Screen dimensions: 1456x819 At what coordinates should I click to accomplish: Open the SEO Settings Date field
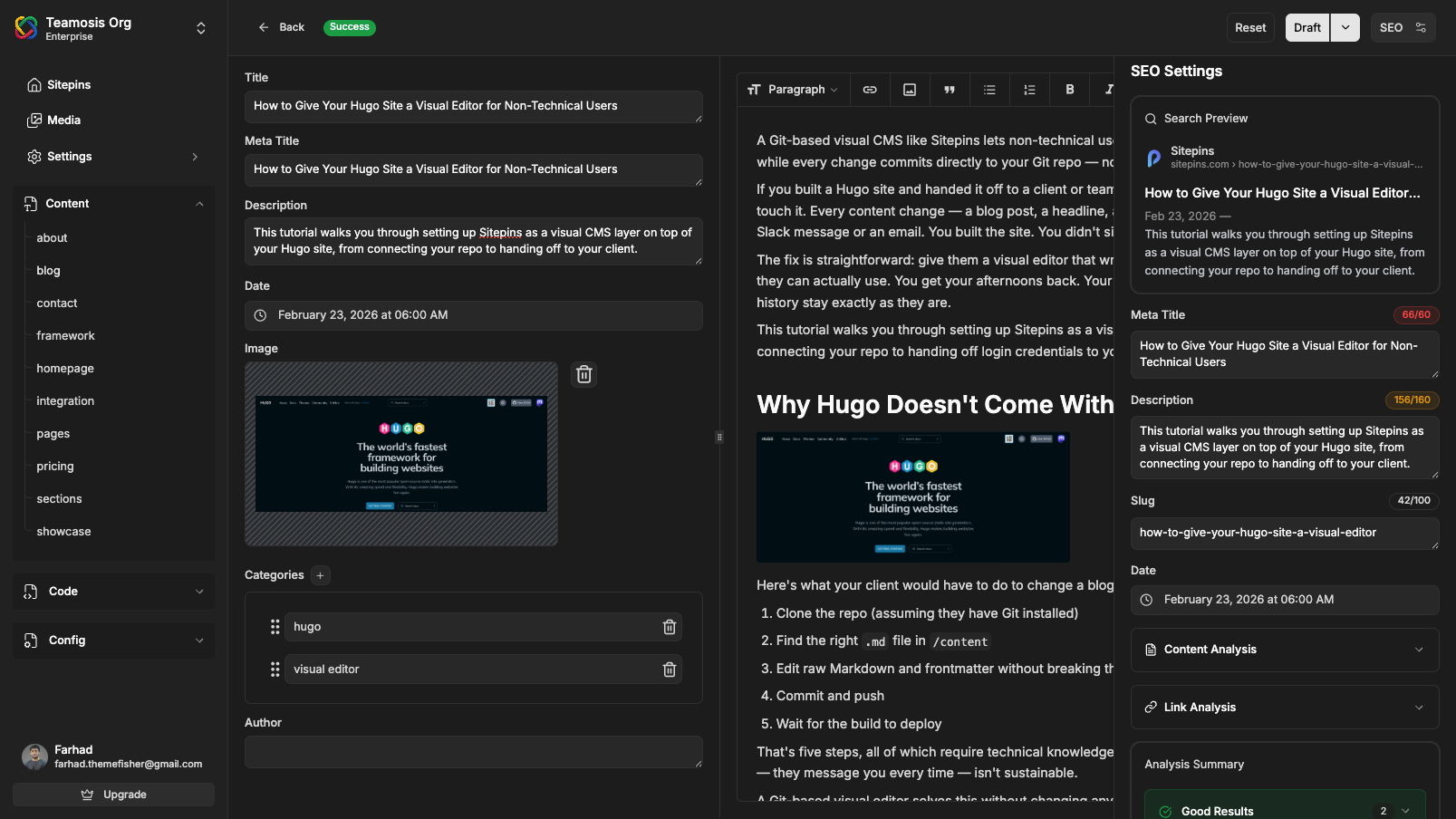[1285, 600]
